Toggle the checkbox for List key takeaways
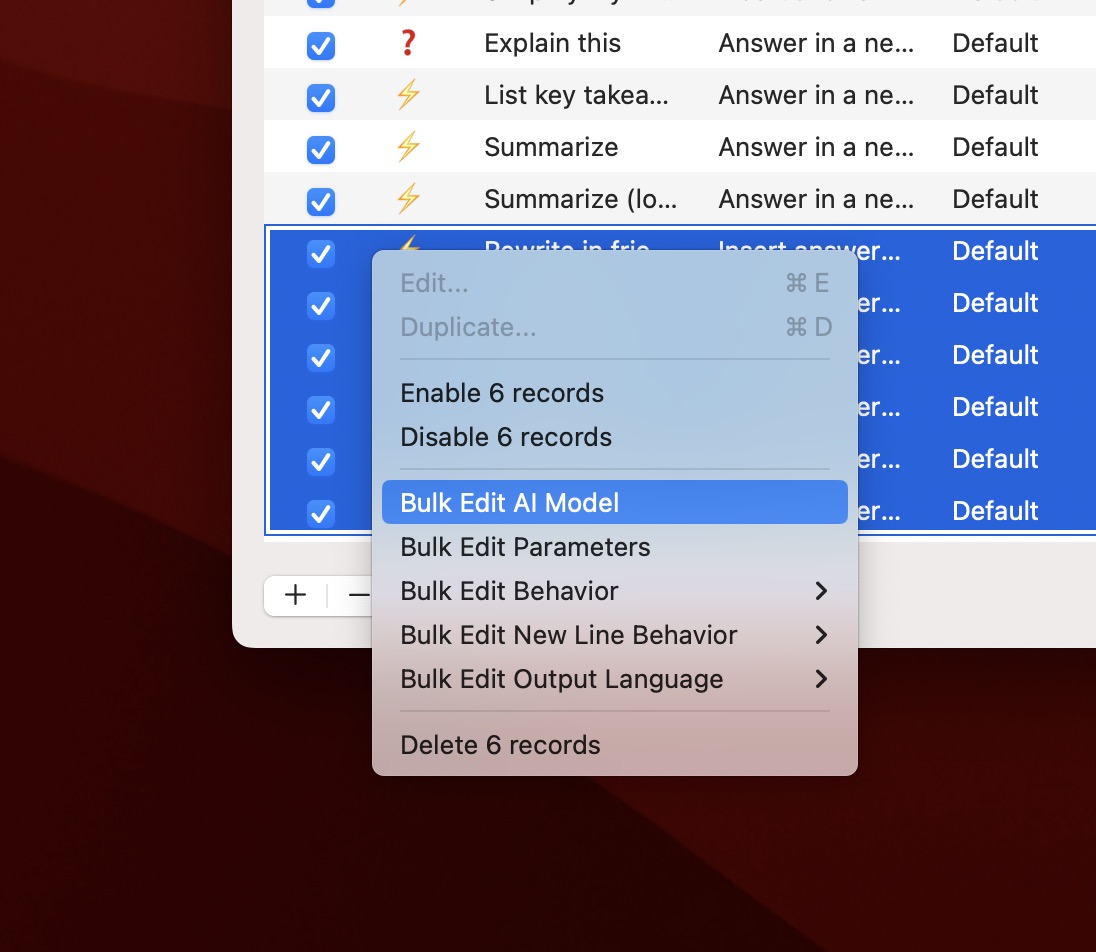Viewport: 1096px width, 952px height. pyautogui.click(x=320, y=97)
